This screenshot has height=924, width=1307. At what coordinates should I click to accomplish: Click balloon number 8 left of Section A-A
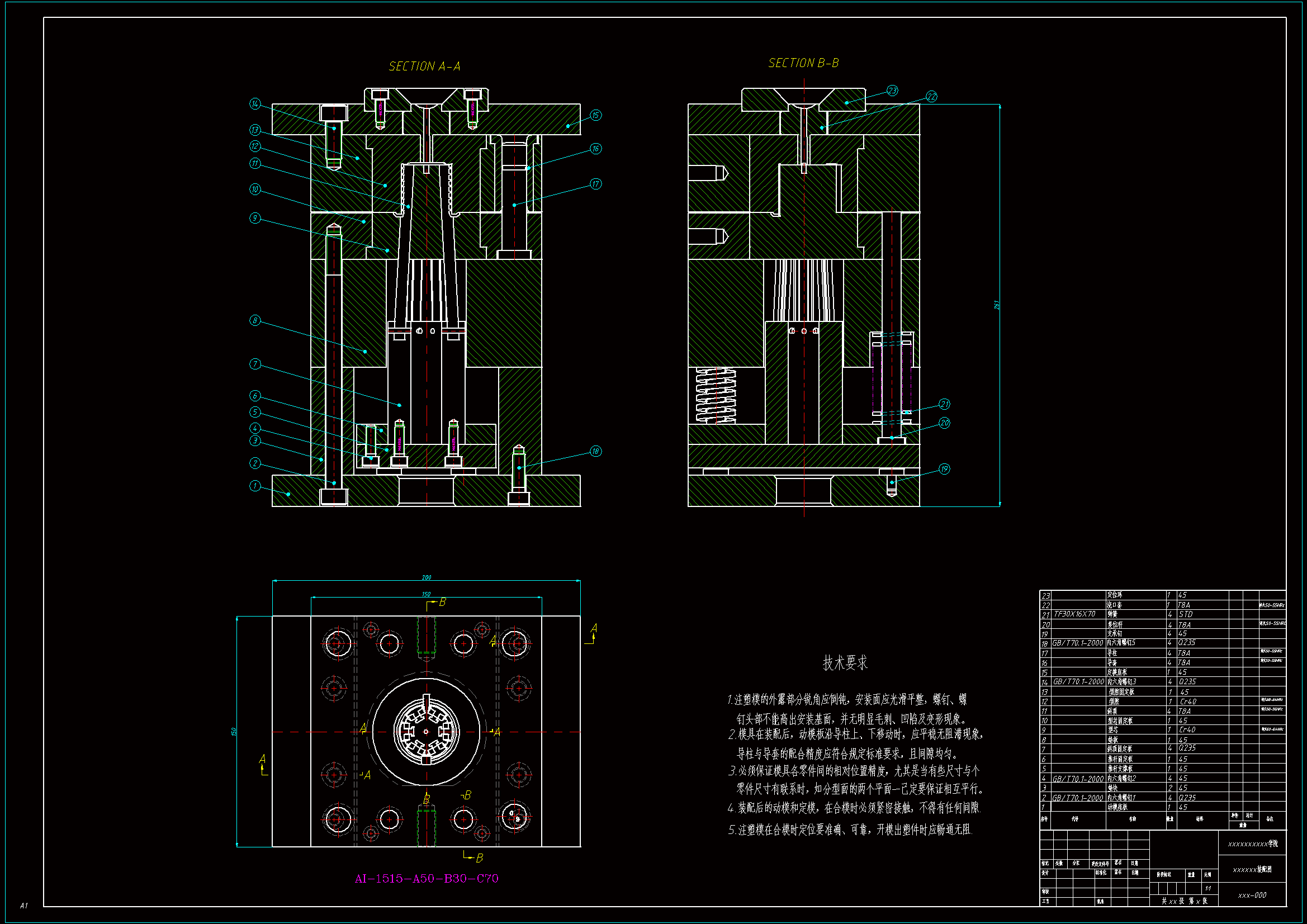(x=255, y=320)
